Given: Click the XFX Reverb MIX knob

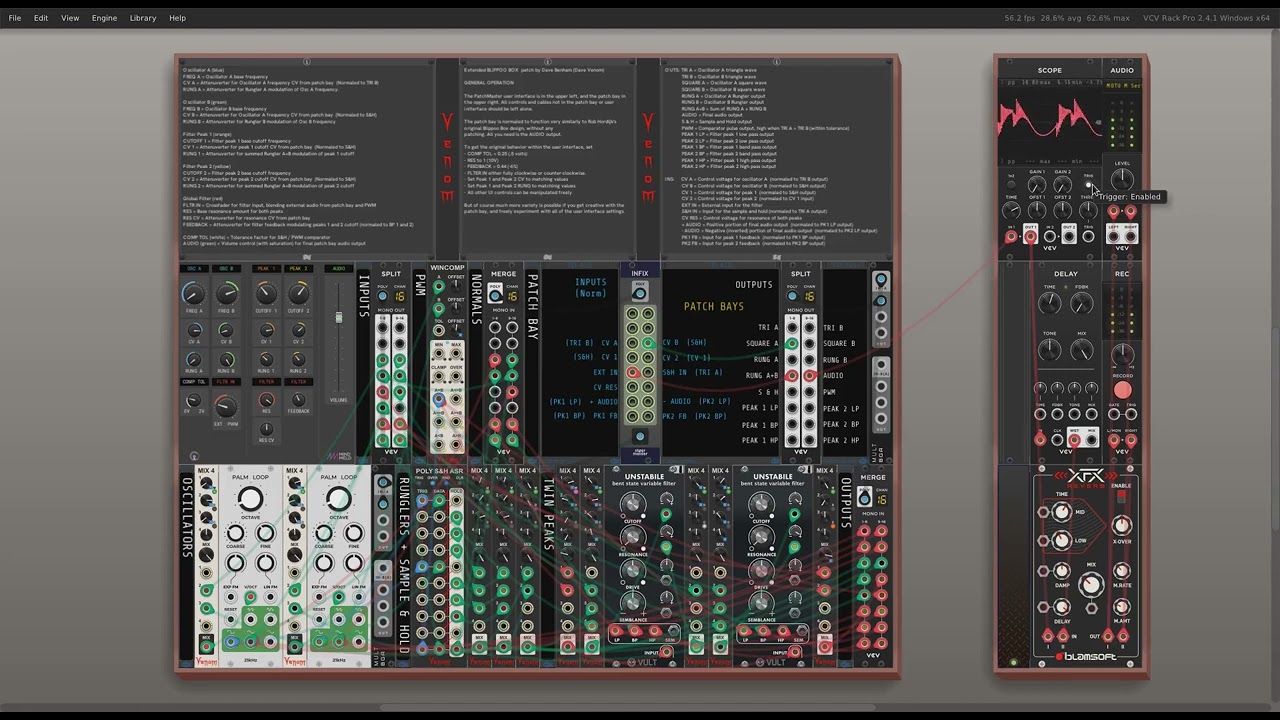Looking at the screenshot, I should click(1091, 585).
